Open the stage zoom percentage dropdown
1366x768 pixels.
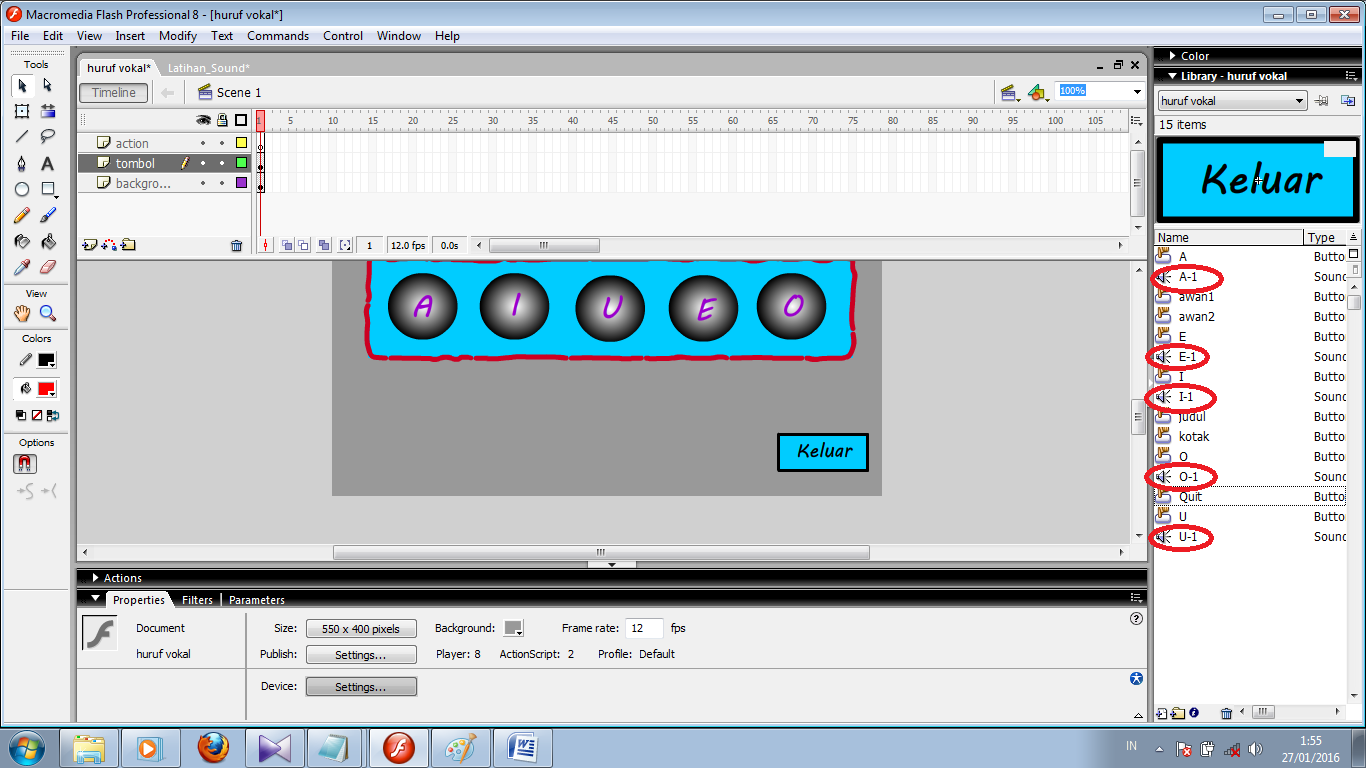(x=1137, y=92)
